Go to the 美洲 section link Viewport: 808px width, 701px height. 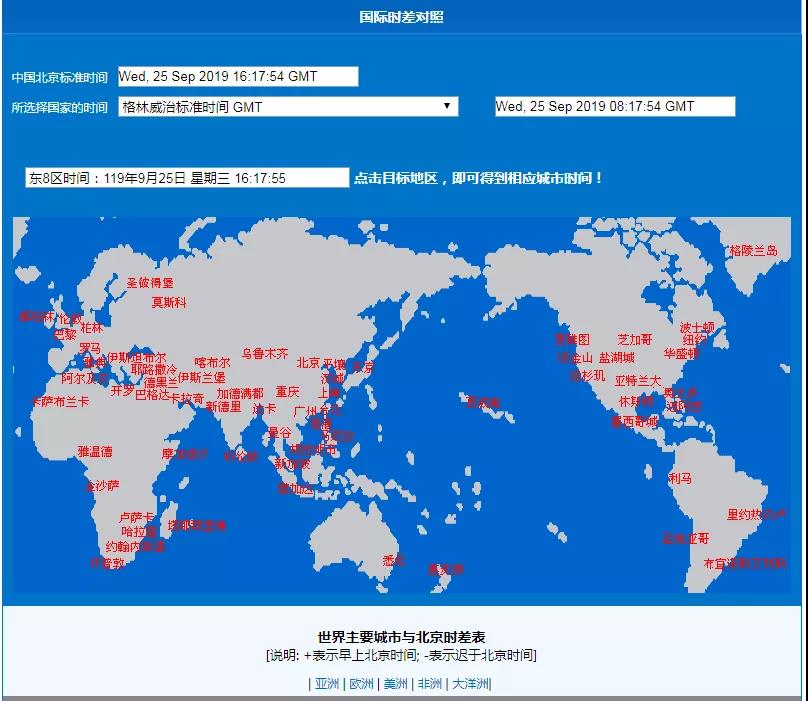tap(396, 684)
